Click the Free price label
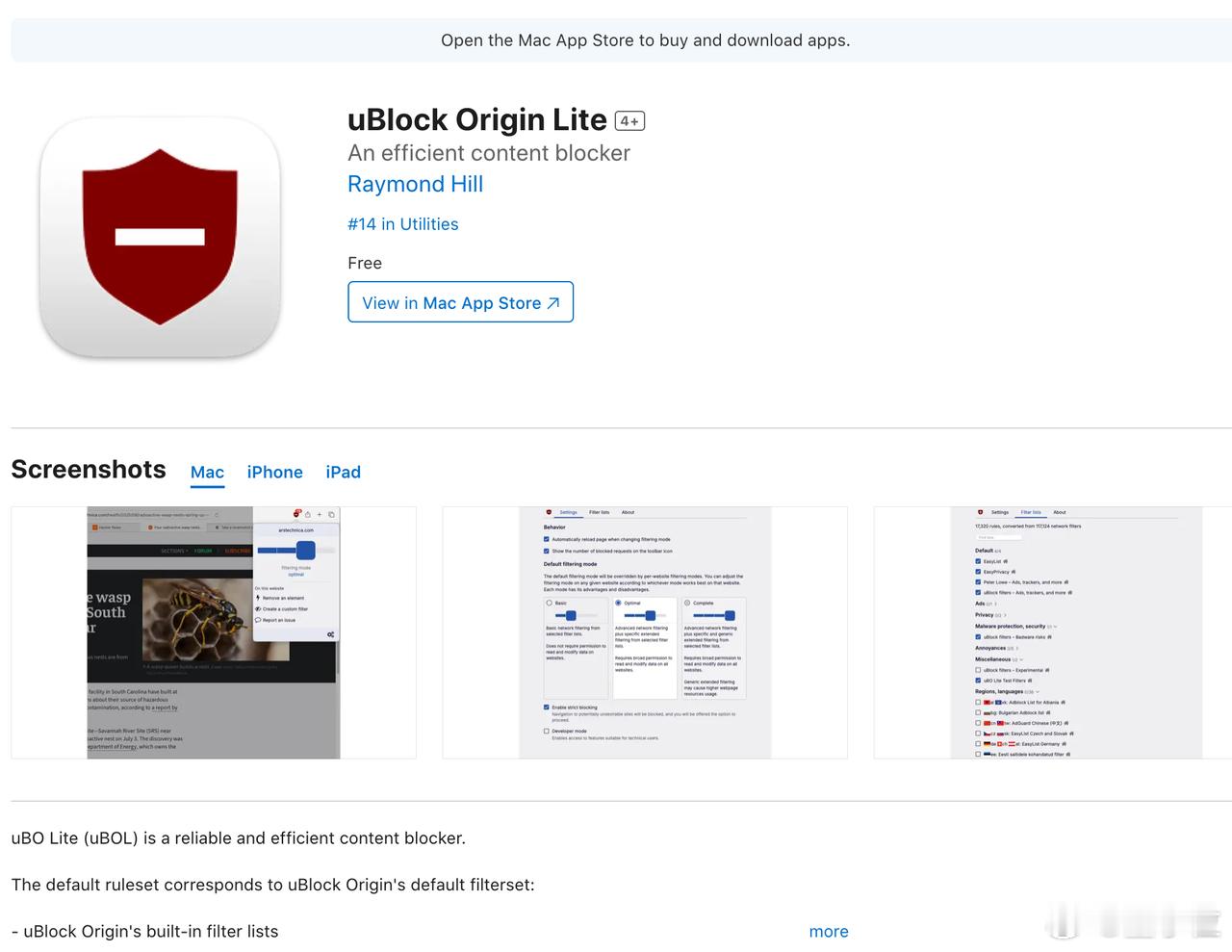Image resolution: width=1232 pixels, height=952 pixels. pyautogui.click(x=365, y=263)
